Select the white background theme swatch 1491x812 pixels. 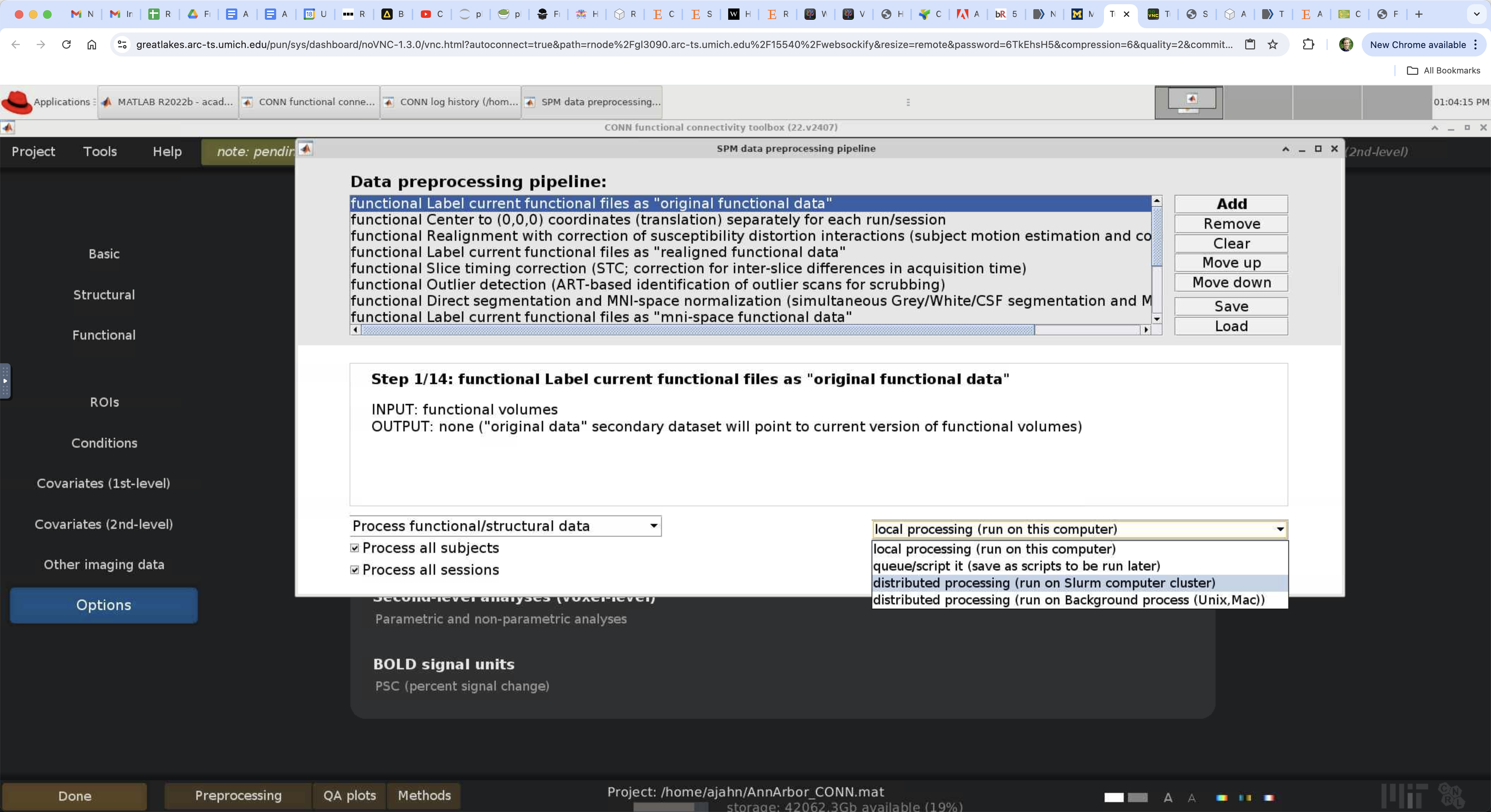click(x=1113, y=798)
